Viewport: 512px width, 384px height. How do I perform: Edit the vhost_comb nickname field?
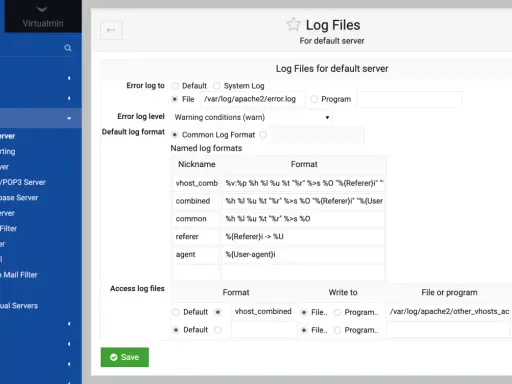196,183
